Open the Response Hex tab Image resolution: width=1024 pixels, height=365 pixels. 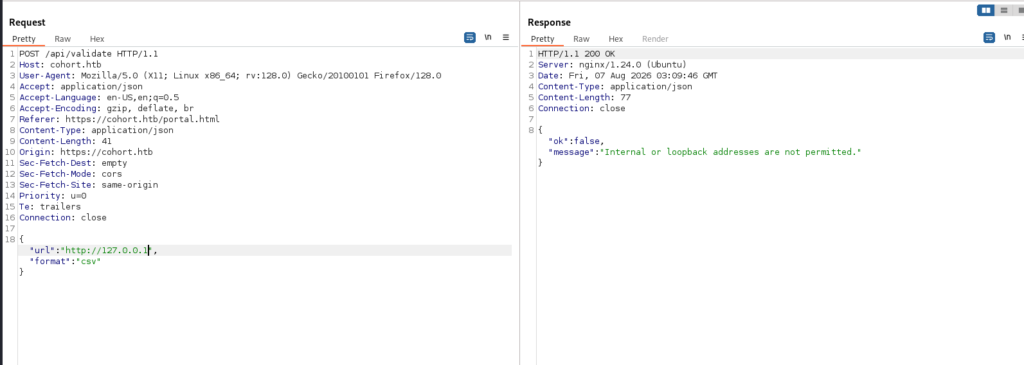[x=616, y=39]
